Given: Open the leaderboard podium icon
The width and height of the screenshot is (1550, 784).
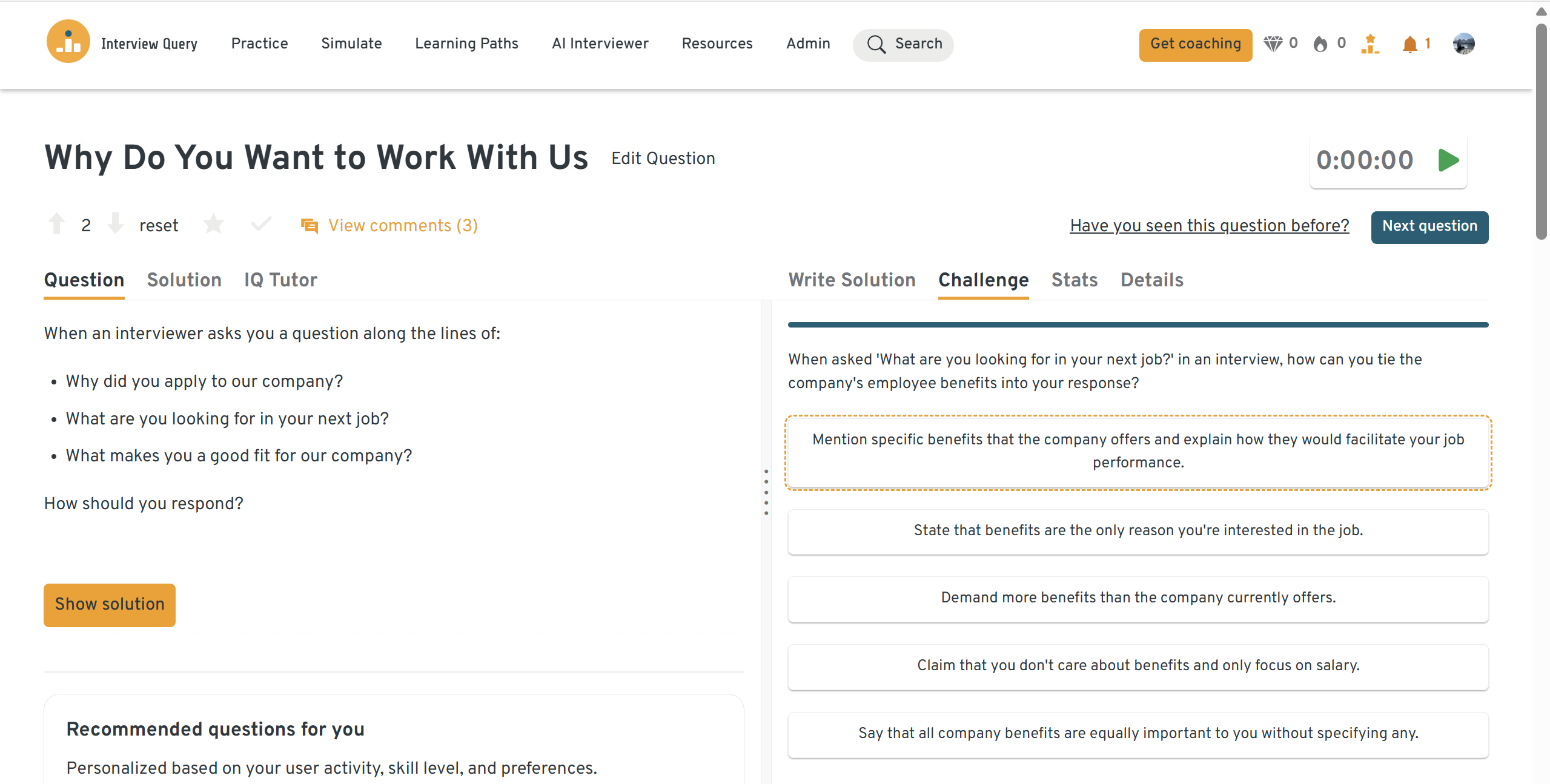Looking at the screenshot, I should [x=1370, y=44].
